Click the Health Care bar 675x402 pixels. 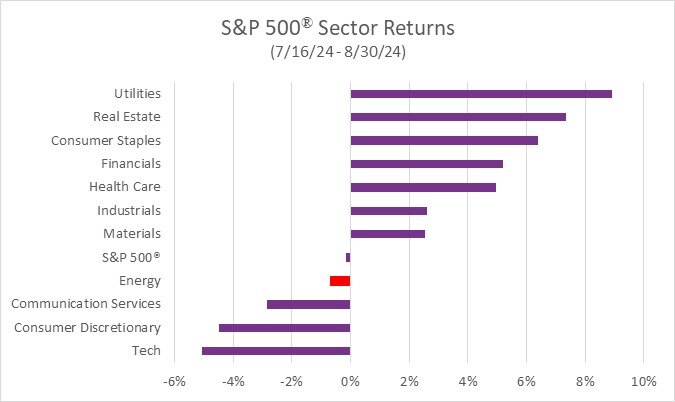[x=423, y=187]
